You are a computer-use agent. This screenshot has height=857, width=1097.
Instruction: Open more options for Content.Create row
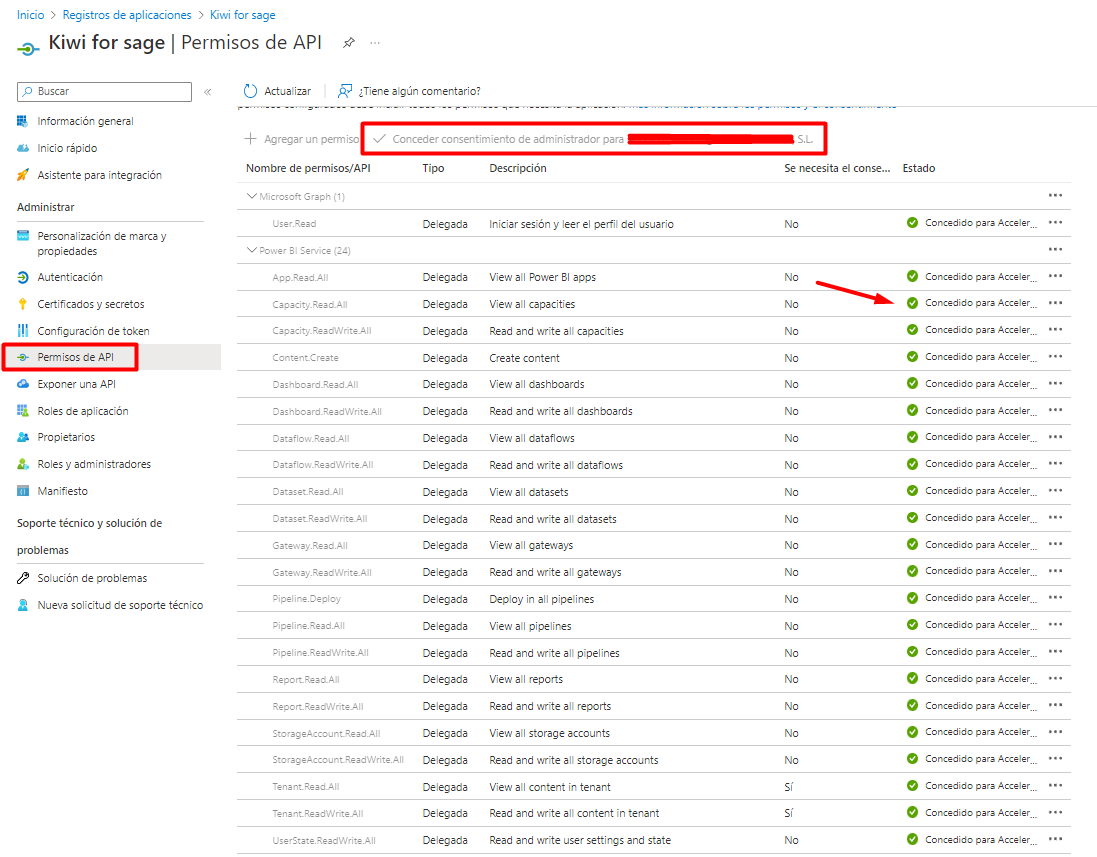coord(1055,357)
